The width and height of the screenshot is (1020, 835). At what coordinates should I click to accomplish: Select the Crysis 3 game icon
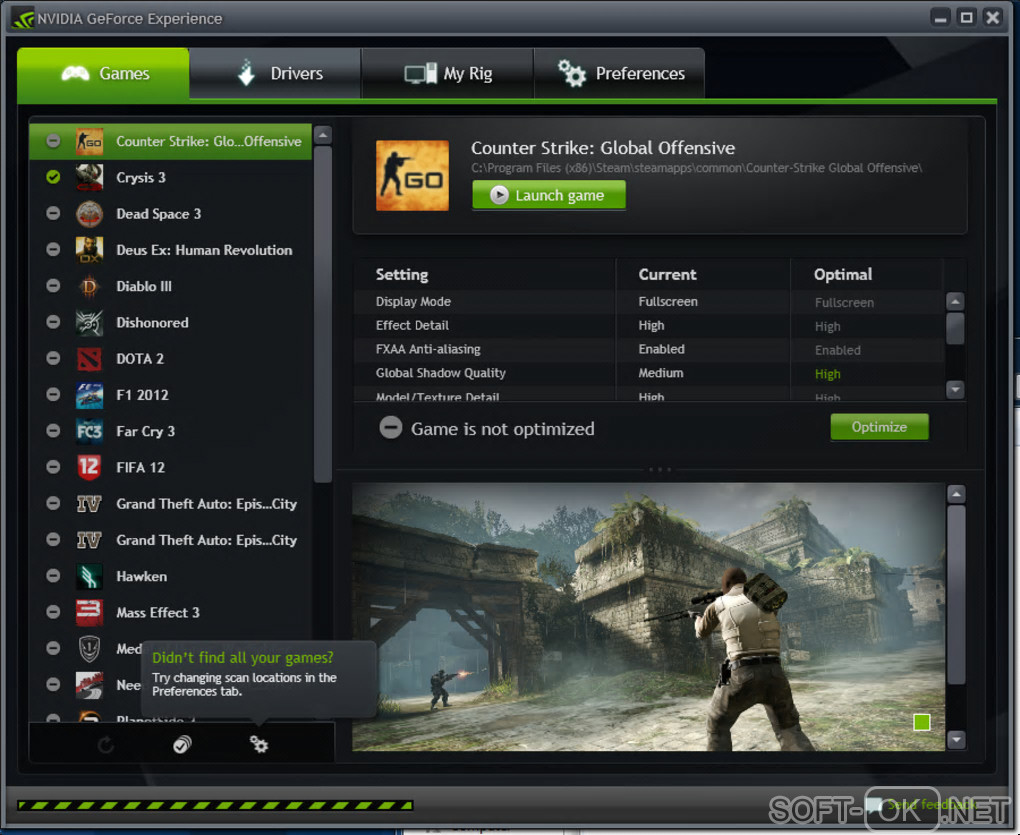pyautogui.click(x=90, y=178)
